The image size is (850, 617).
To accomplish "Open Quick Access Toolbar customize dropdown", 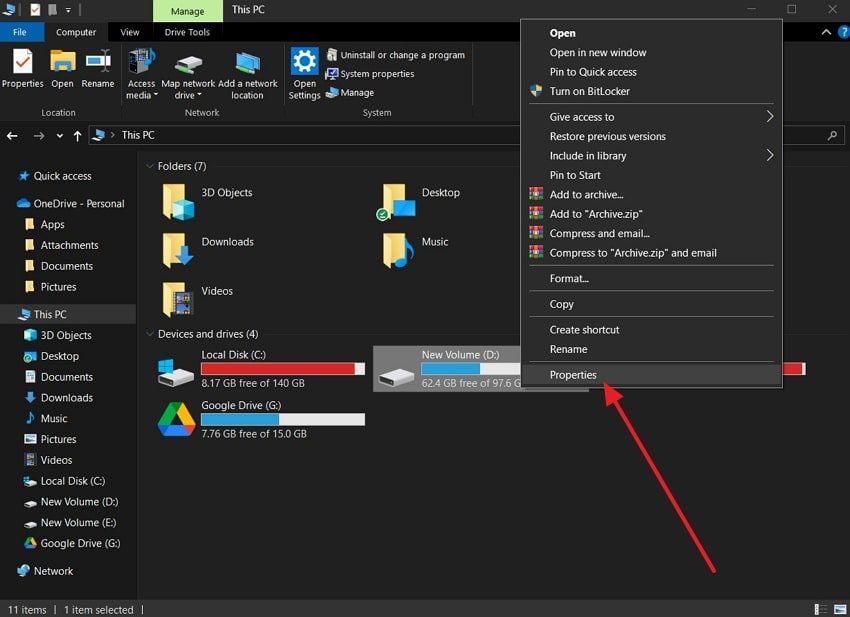I will point(68,10).
